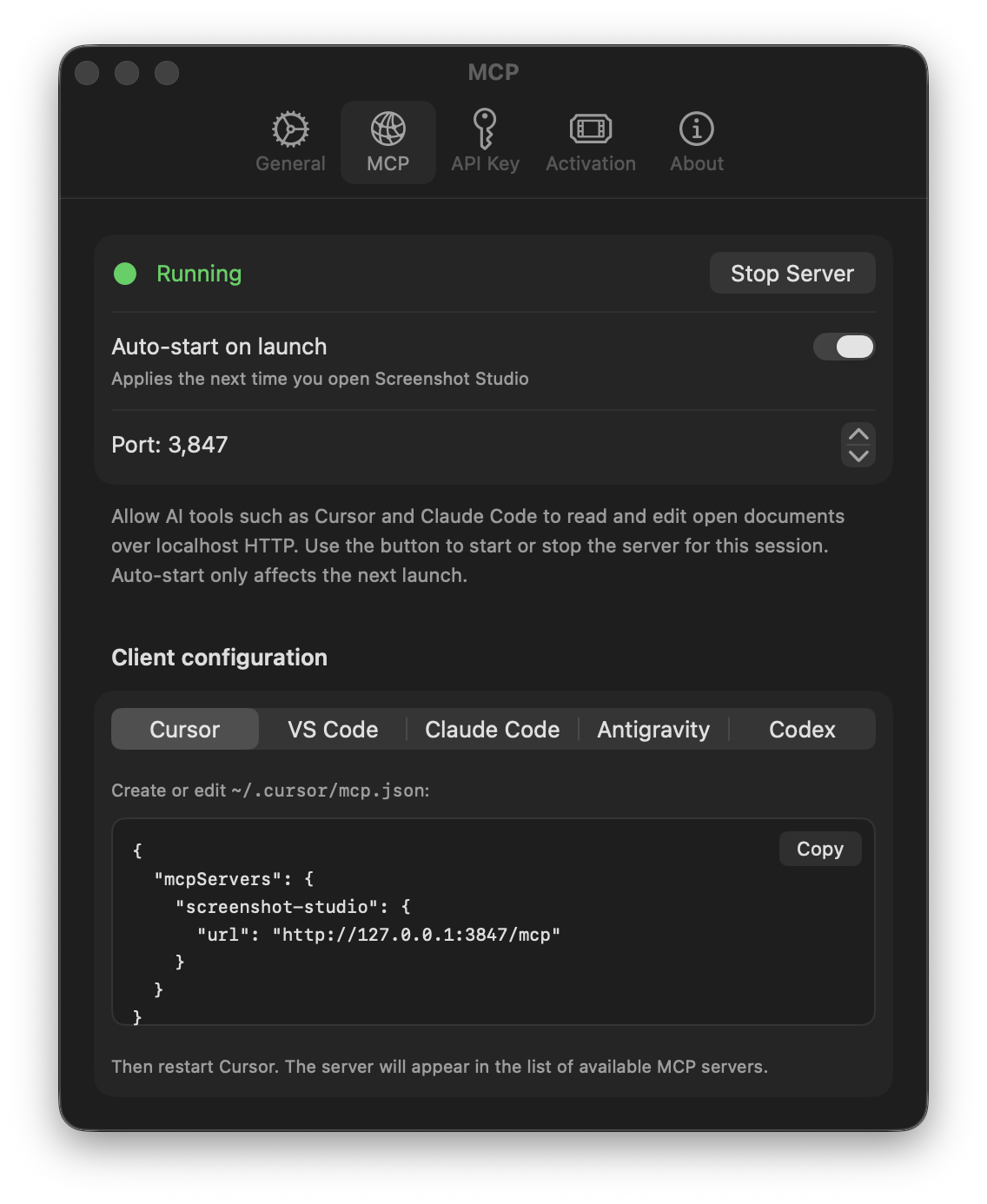The image size is (987, 1204).
Task: Click the "Allow AI tools such as Cursor" description
Action: (478, 546)
